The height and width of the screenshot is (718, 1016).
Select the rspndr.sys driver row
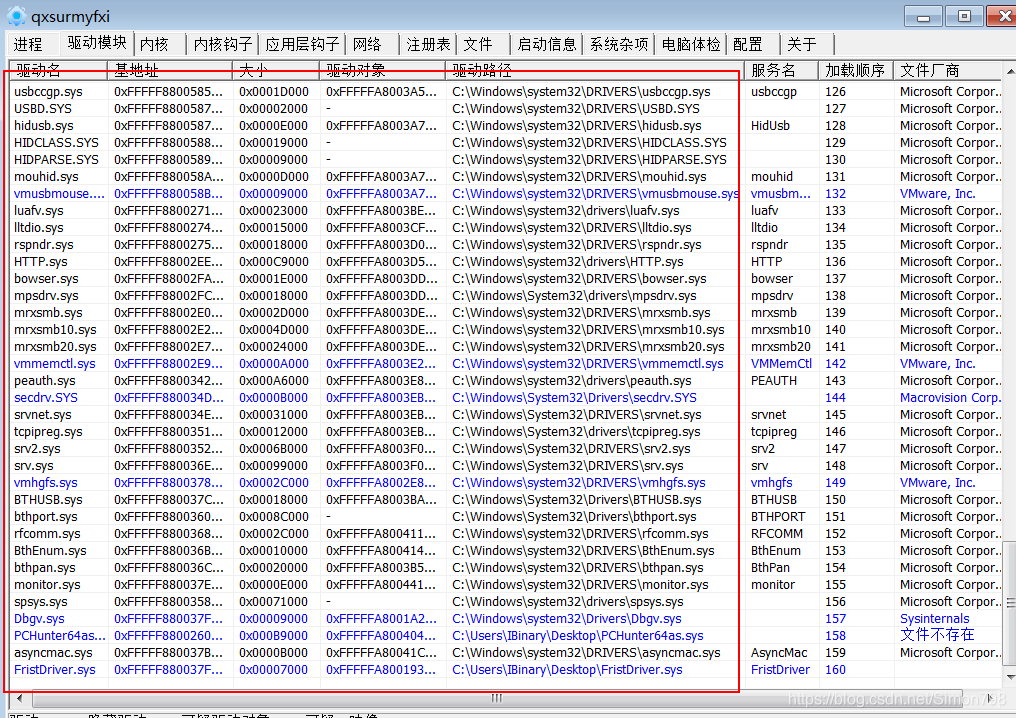click(507, 244)
